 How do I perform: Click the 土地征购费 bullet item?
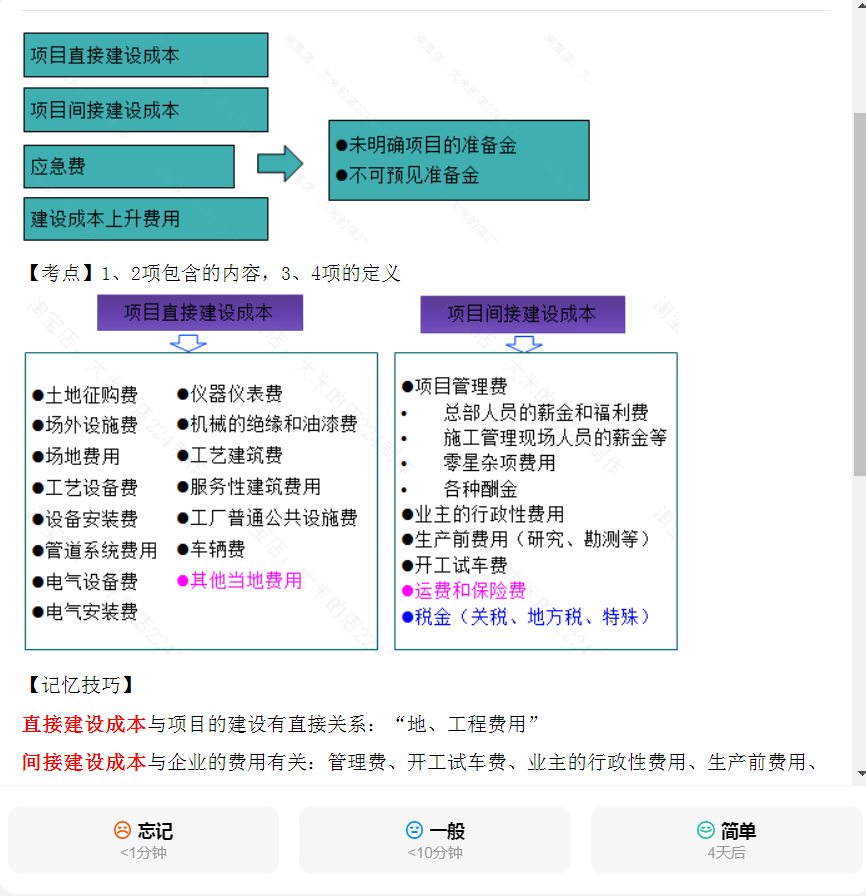(85, 395)
